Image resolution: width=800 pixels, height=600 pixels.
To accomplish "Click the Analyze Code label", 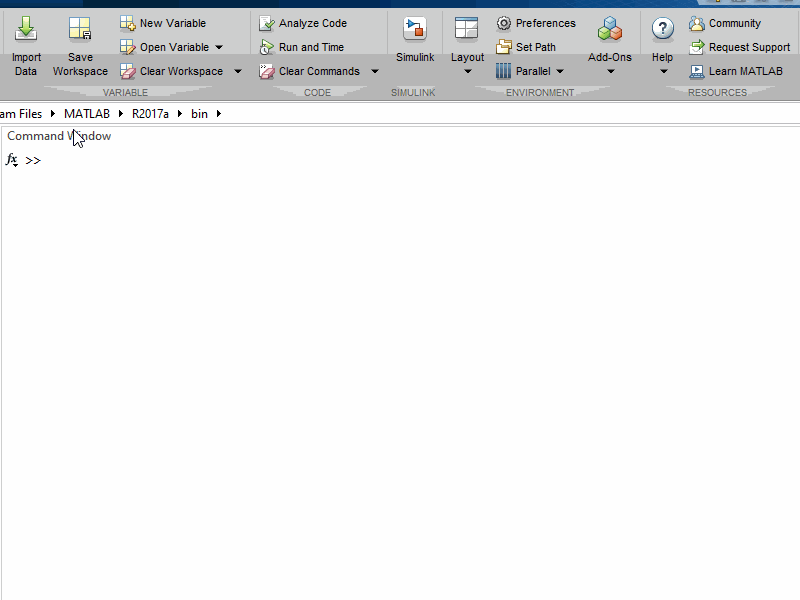I will (313, 23).
